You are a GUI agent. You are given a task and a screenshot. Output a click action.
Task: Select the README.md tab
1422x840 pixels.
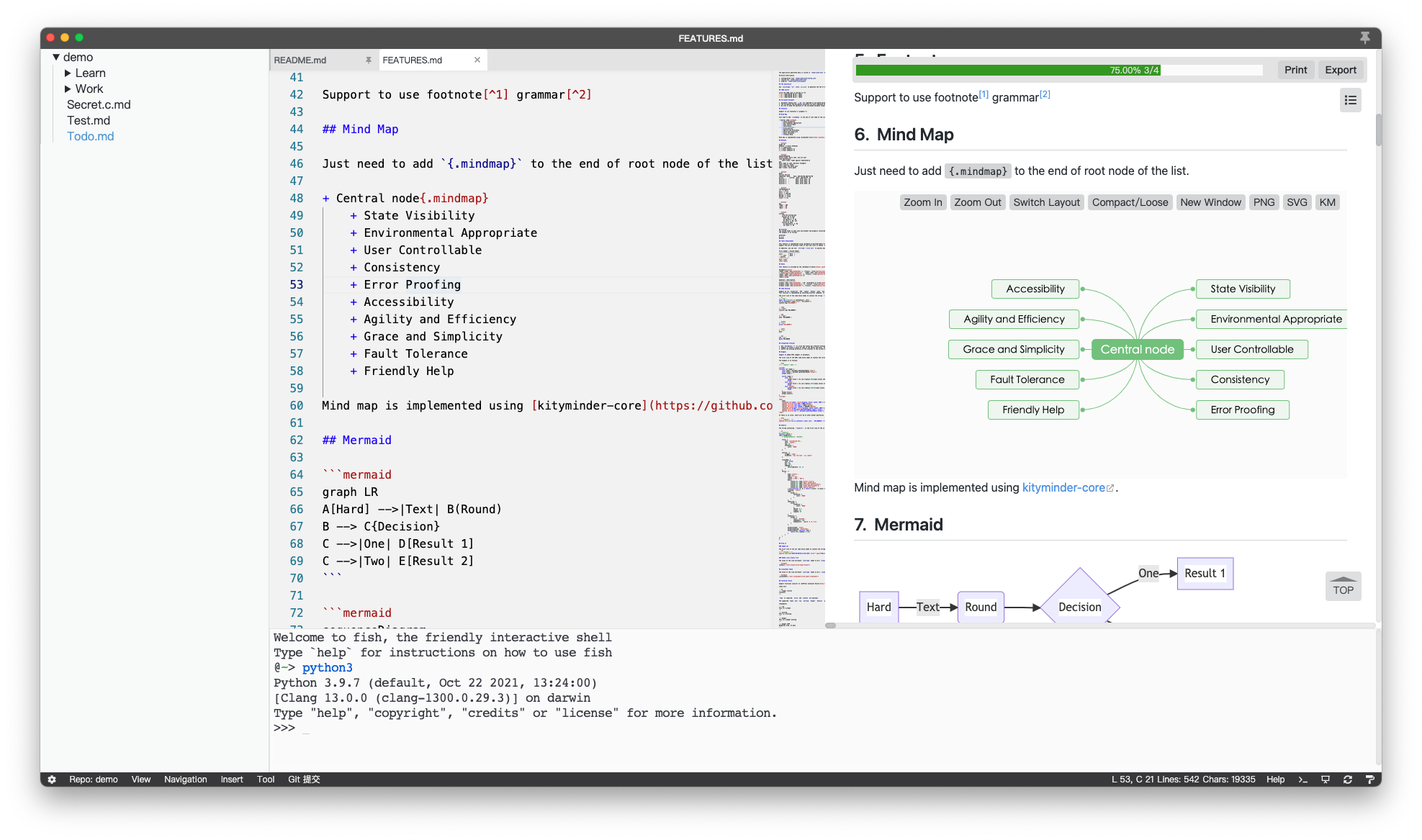(302, 59)
